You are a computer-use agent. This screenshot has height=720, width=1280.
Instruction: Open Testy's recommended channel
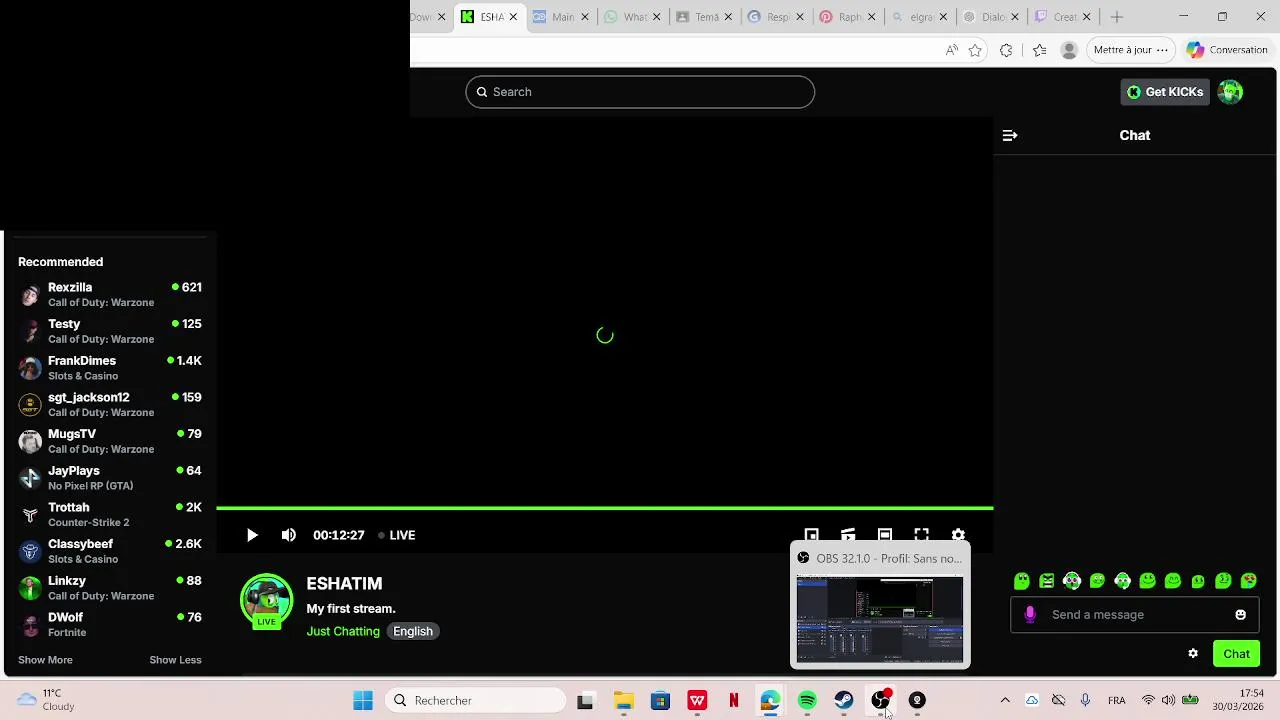point(110,331)
